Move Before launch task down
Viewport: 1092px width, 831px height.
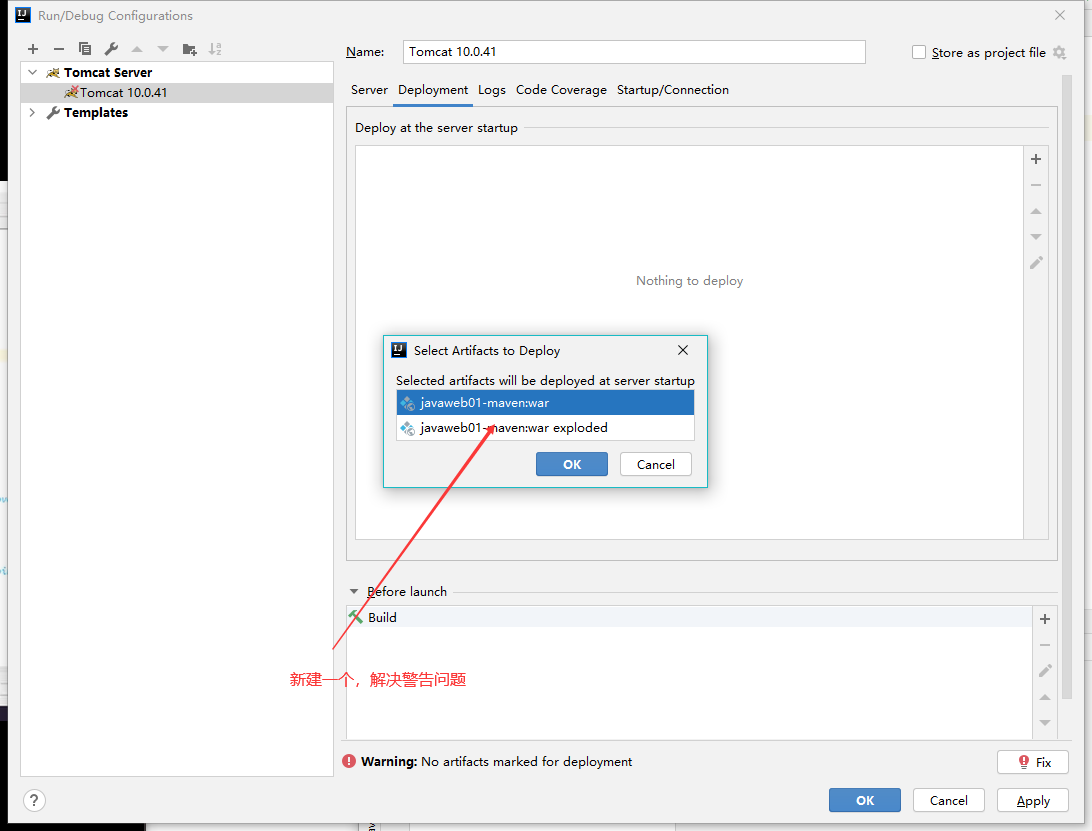(1045, 723)
